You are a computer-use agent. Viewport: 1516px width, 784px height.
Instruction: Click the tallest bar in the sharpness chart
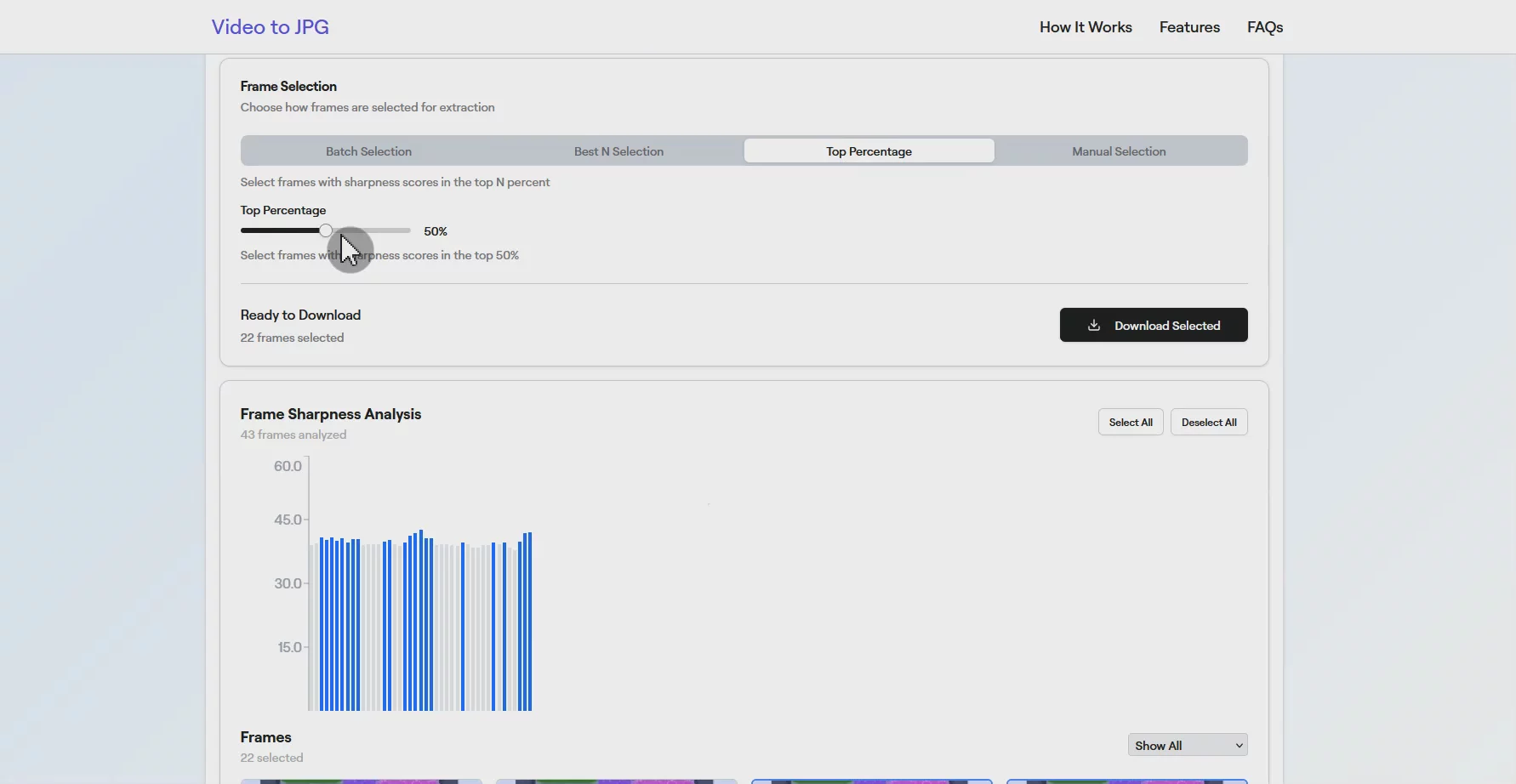421,621
